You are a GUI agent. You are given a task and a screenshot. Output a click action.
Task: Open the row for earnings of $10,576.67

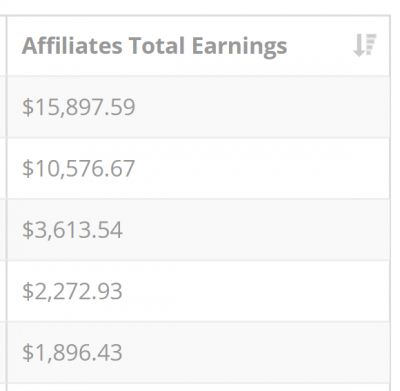[198, 168]
